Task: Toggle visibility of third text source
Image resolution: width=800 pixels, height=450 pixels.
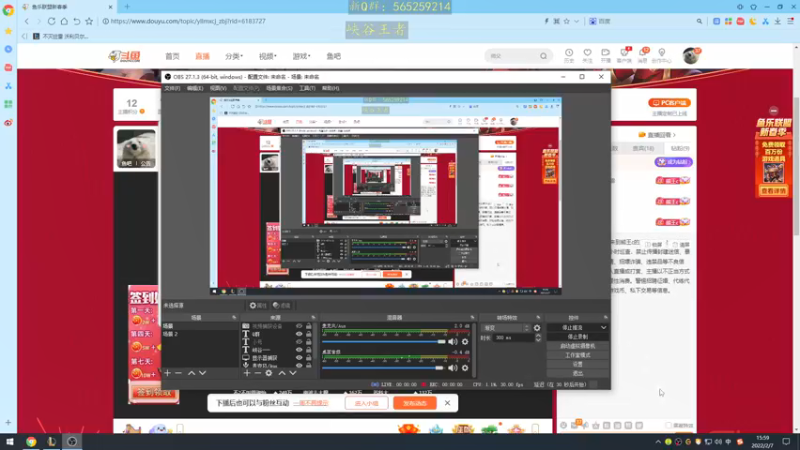Action: point(299,342)
